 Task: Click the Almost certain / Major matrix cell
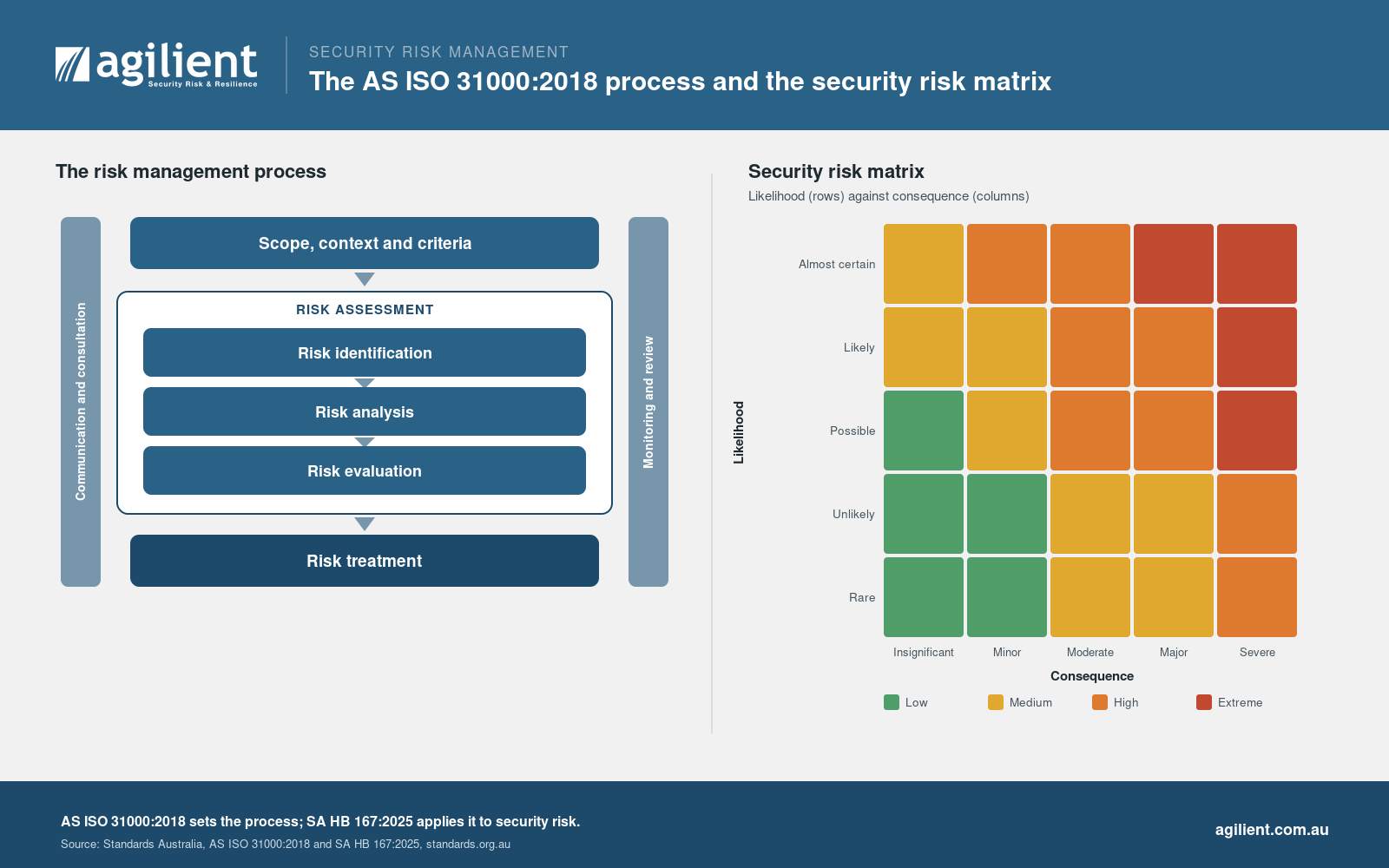click(1174, 264)
